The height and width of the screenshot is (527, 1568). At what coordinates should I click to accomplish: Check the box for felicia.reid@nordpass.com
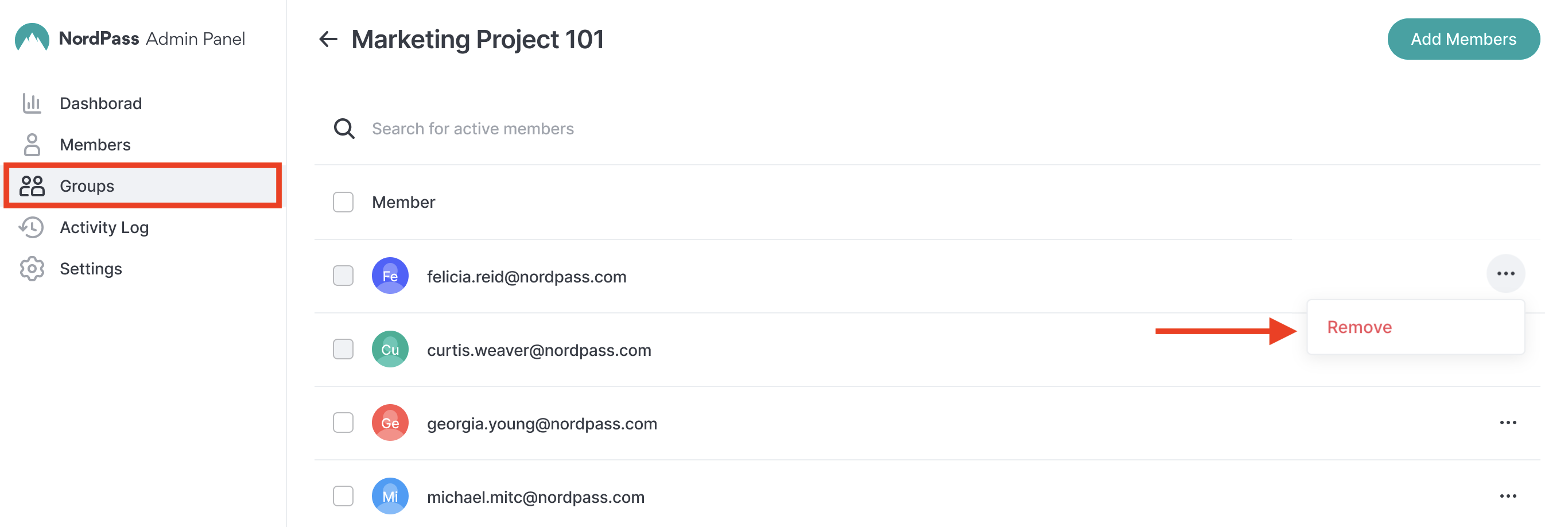tap(343, 276)
